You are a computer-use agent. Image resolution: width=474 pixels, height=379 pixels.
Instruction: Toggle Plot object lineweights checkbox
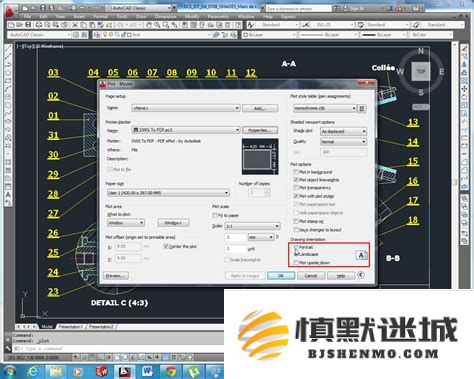[x=296, y=180]
